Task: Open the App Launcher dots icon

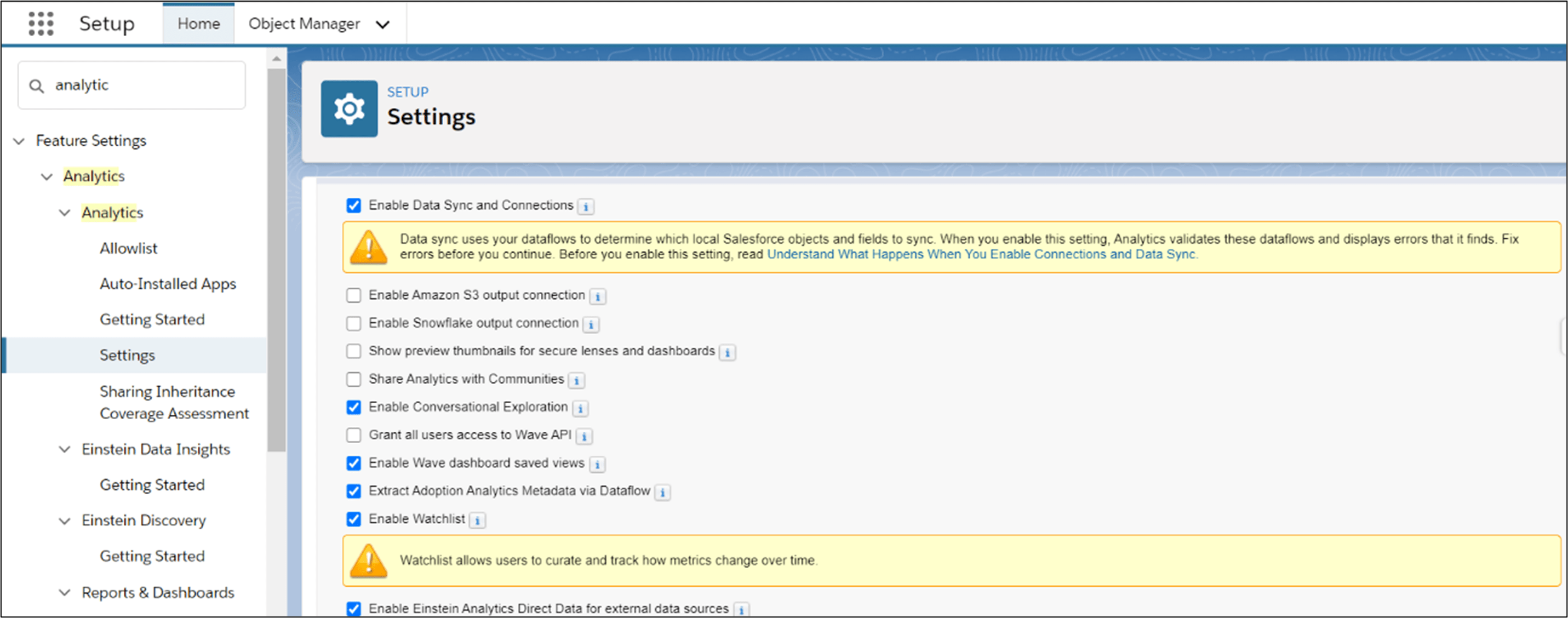Action: pos(41,24)
